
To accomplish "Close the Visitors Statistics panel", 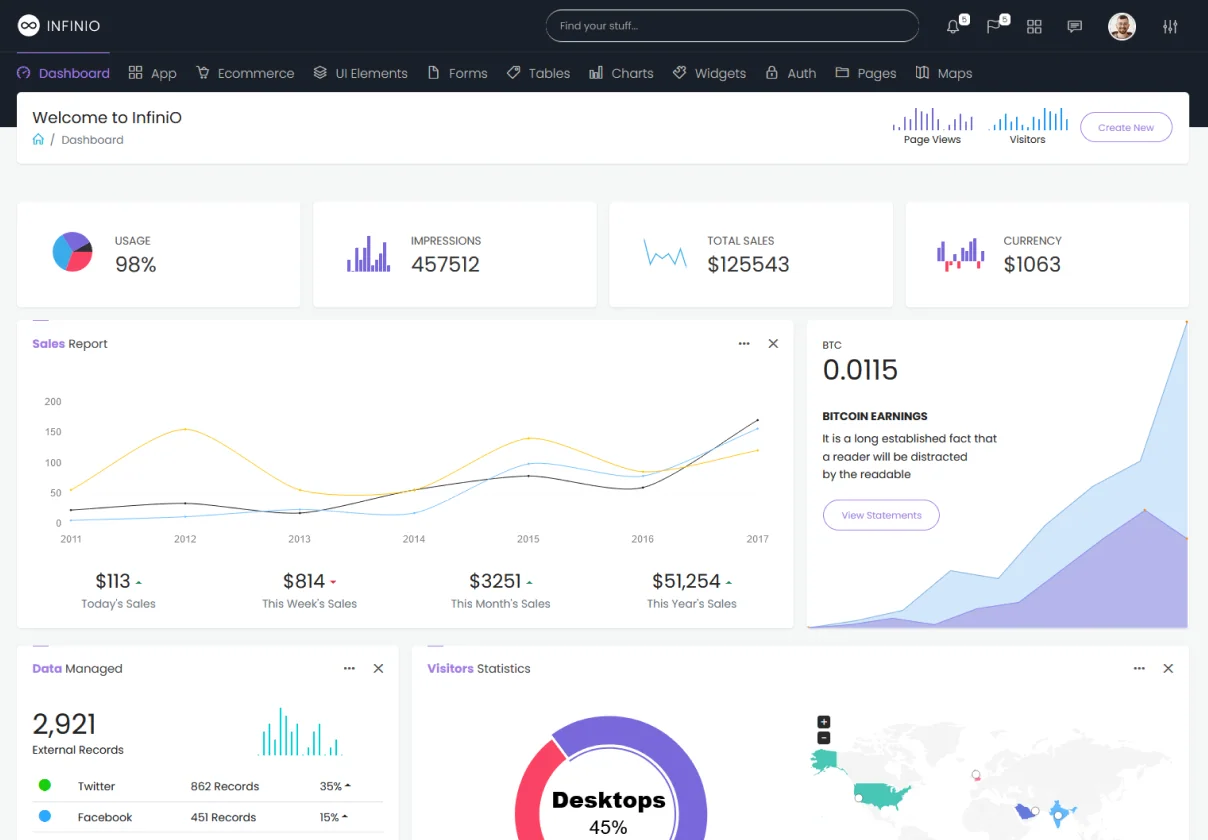I will click(1168, 668).
